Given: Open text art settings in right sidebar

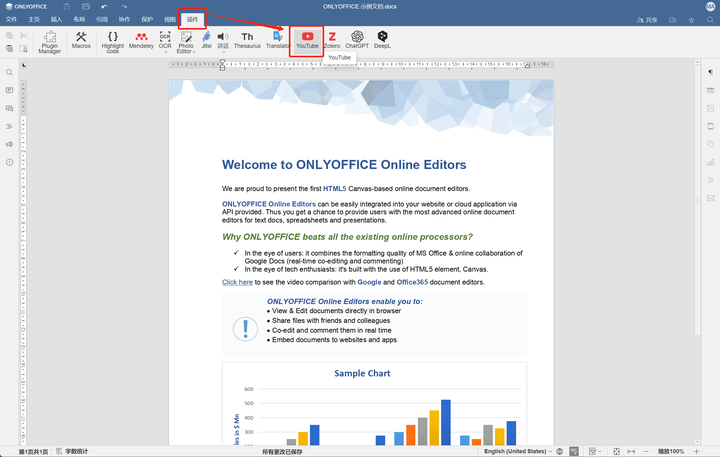Looking at the screenshot, I should [710, 180].
